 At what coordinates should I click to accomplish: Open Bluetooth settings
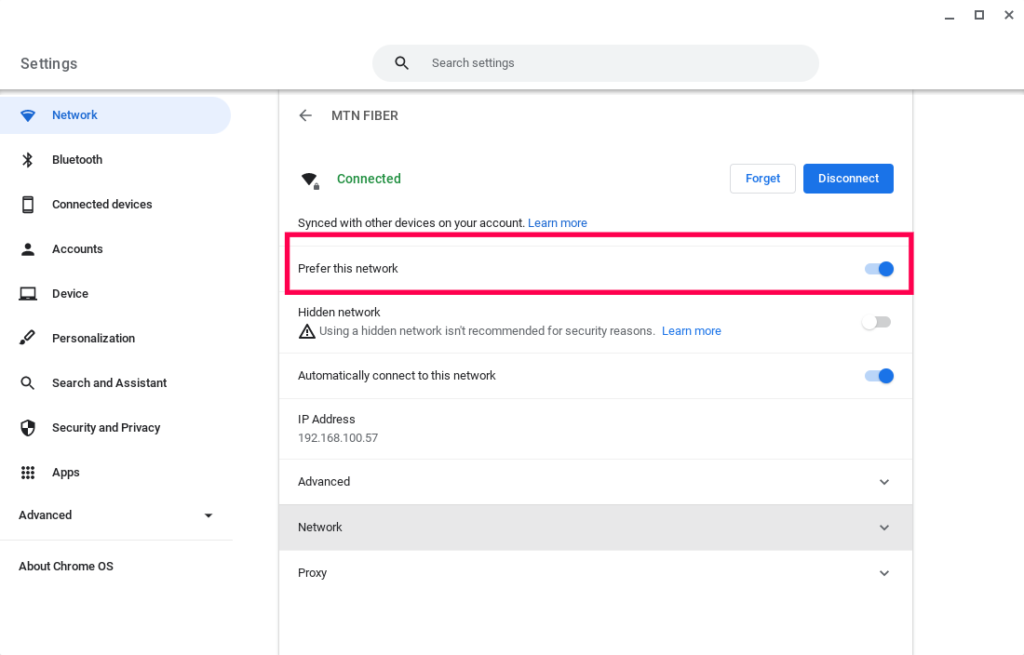pyautogui.click(x=115, y=160)
